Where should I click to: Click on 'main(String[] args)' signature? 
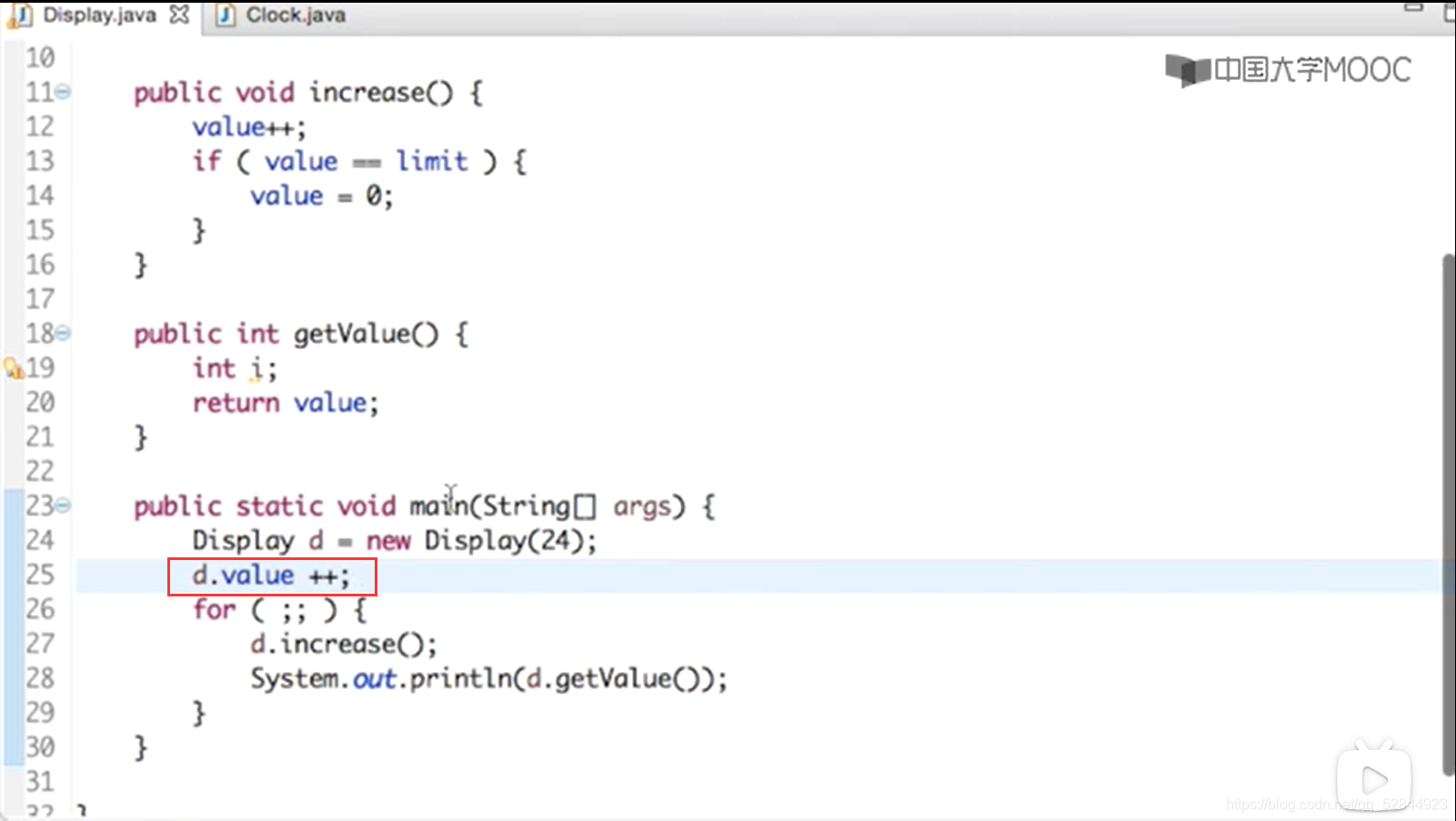(547, 506)
